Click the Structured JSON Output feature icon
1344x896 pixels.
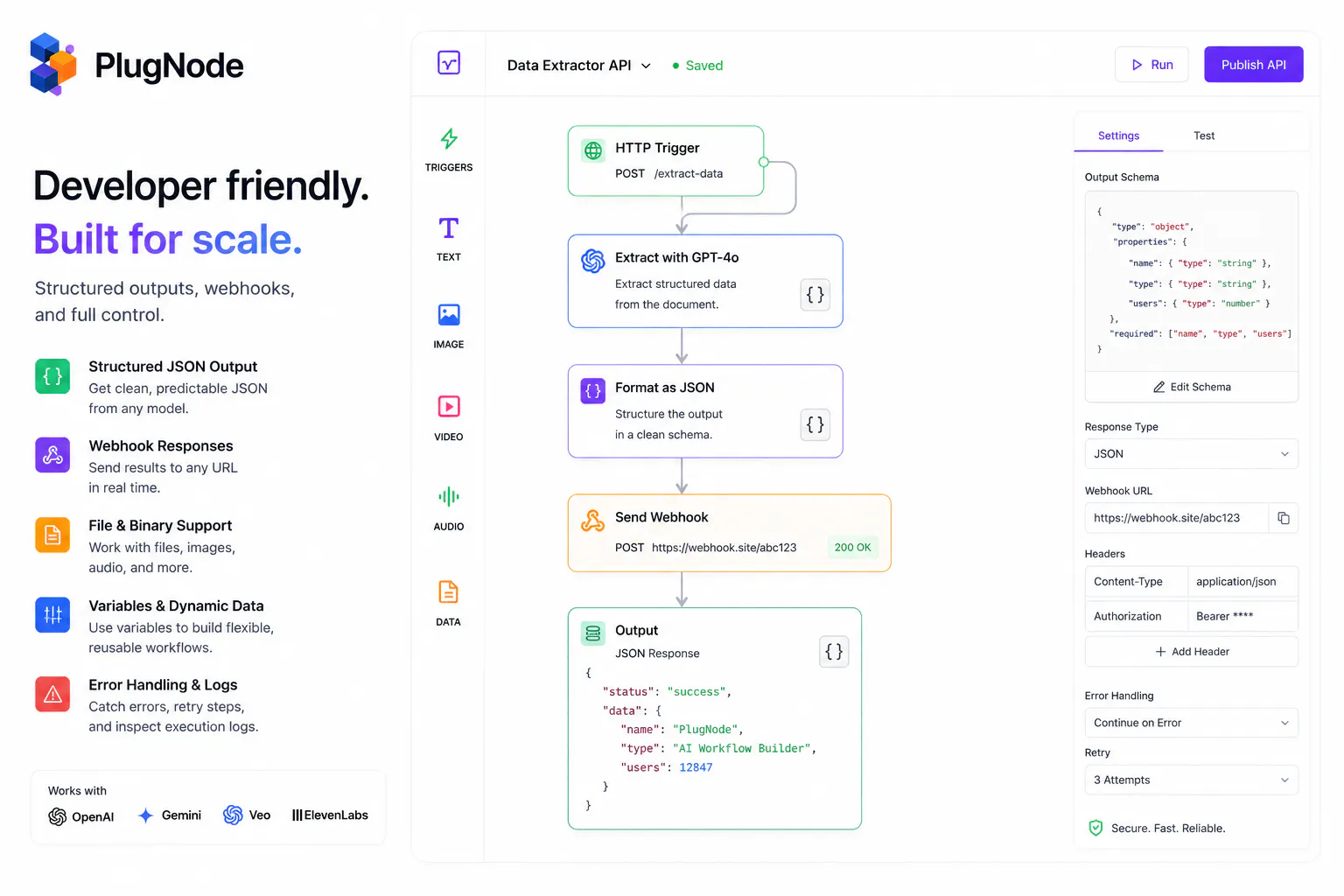(x=52, y=376)
